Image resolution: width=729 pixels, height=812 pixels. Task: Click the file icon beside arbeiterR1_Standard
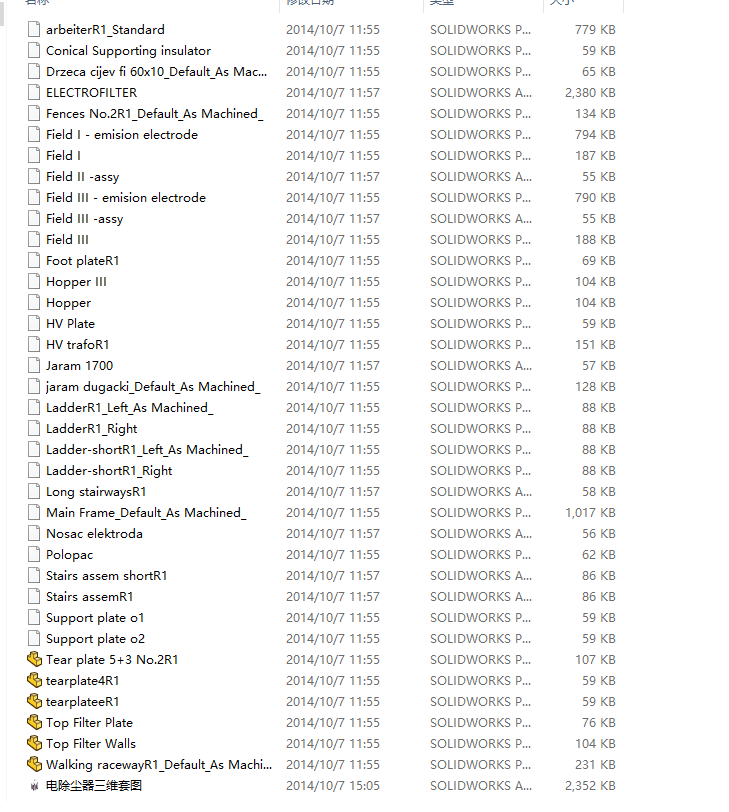[34, 30]
